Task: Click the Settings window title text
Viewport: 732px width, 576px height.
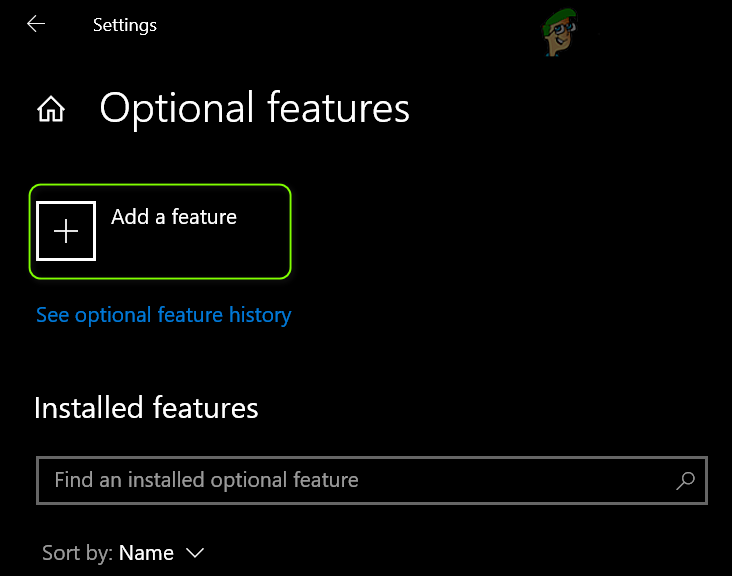Action: [x=125, y=24]
